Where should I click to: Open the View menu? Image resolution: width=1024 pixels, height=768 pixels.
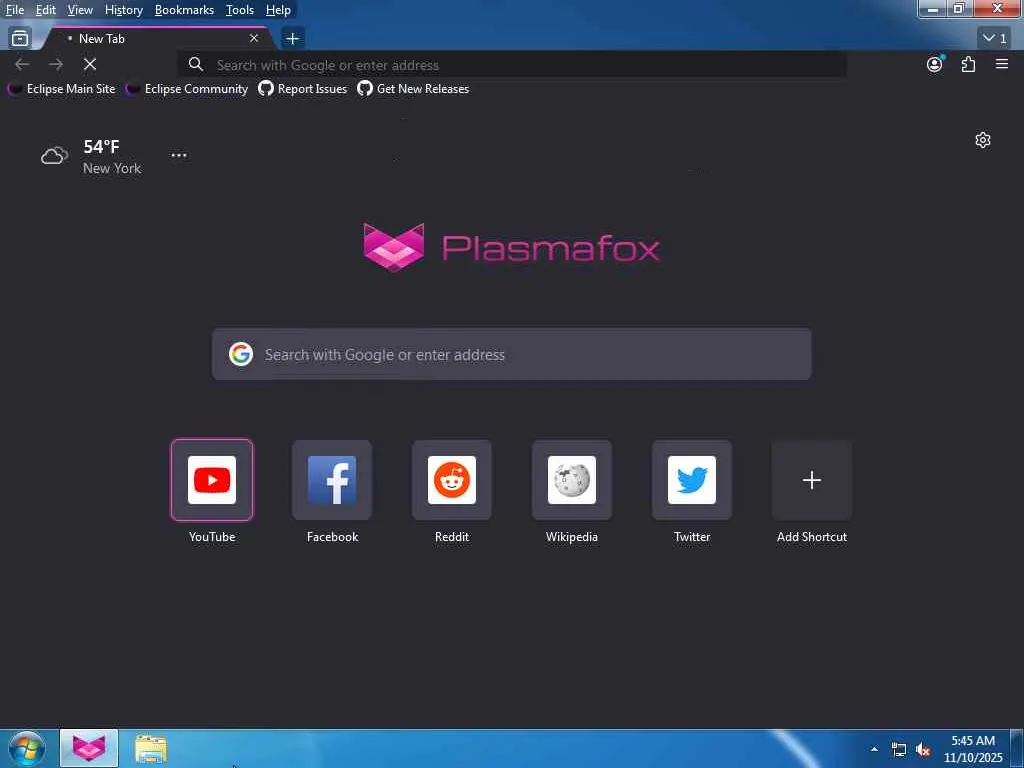point(80,10)
